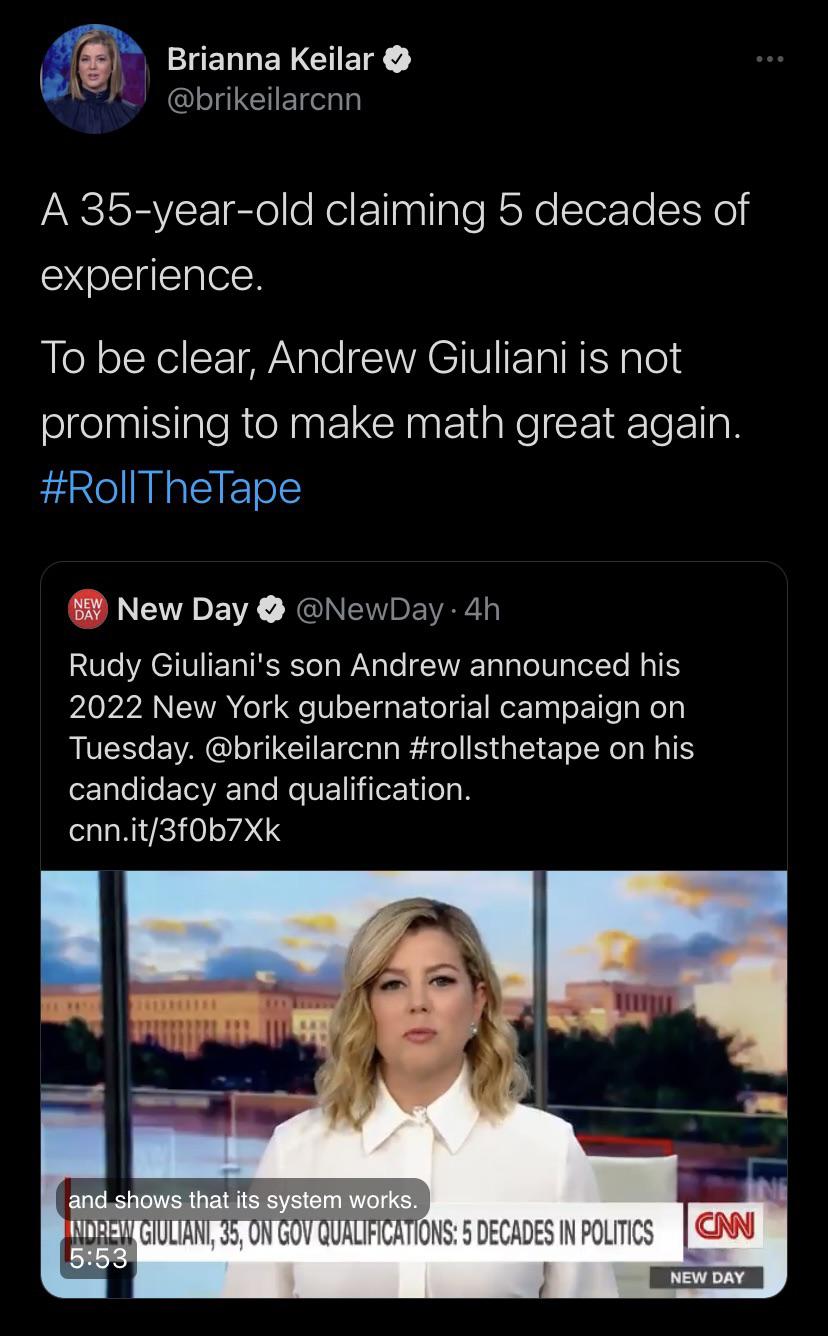The height and width of the screenshot is (1336, 828).
Task: Click the red New Day logo avatar
Action: 87,608
